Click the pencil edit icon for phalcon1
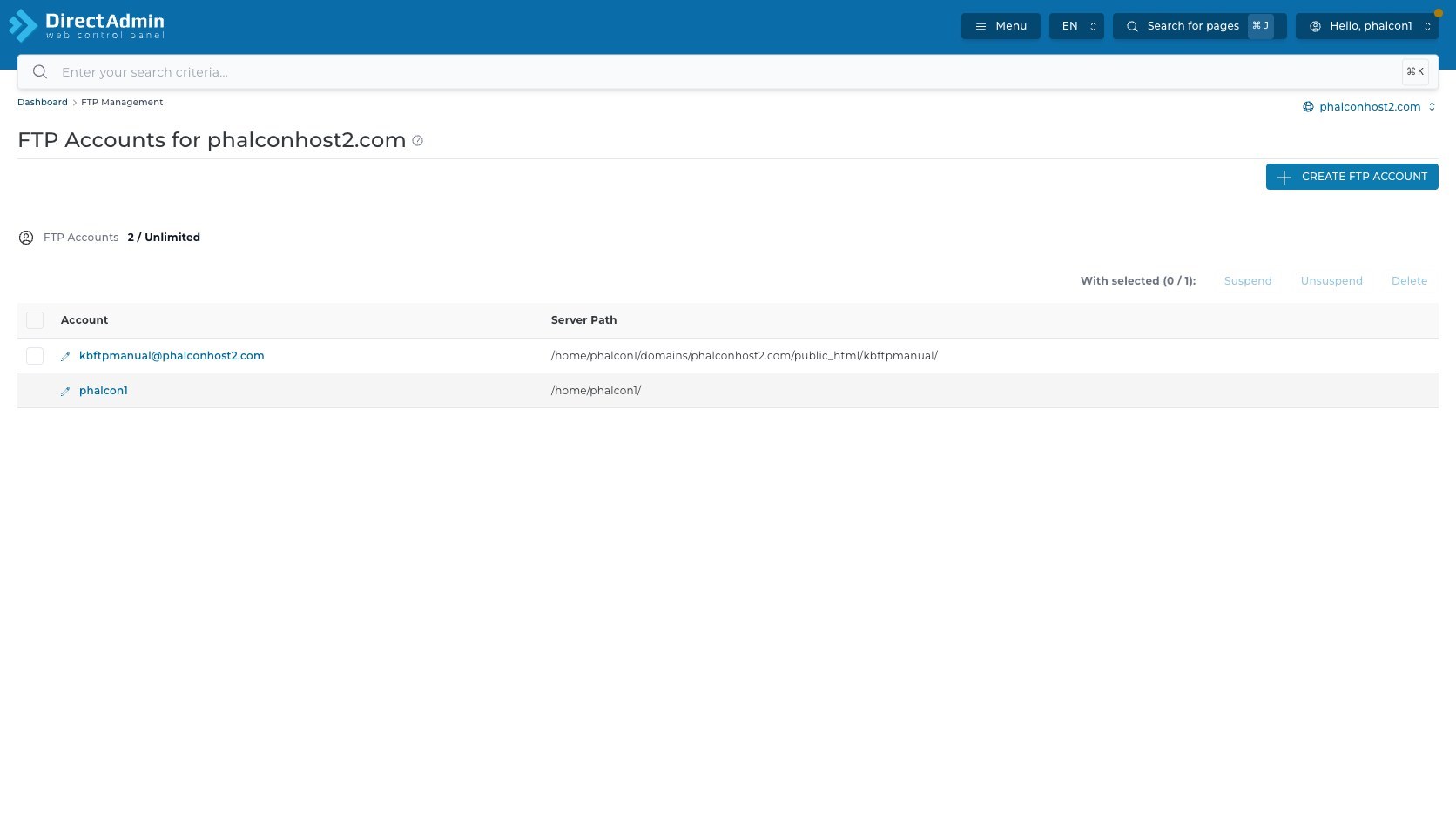Screen dimensions: 1456x819 tap(65, 392)
